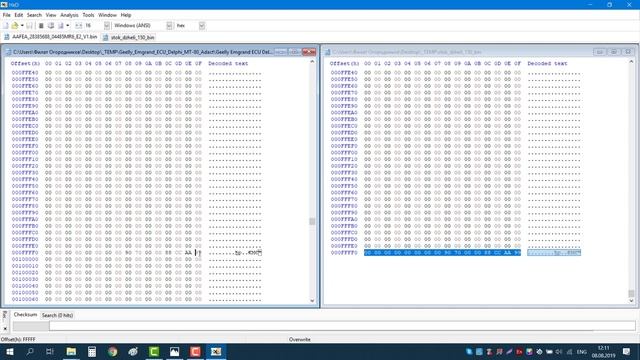Click Offset(h) header in right window
Viewport: 640px width, 360px height.
[x=344, y=63]
